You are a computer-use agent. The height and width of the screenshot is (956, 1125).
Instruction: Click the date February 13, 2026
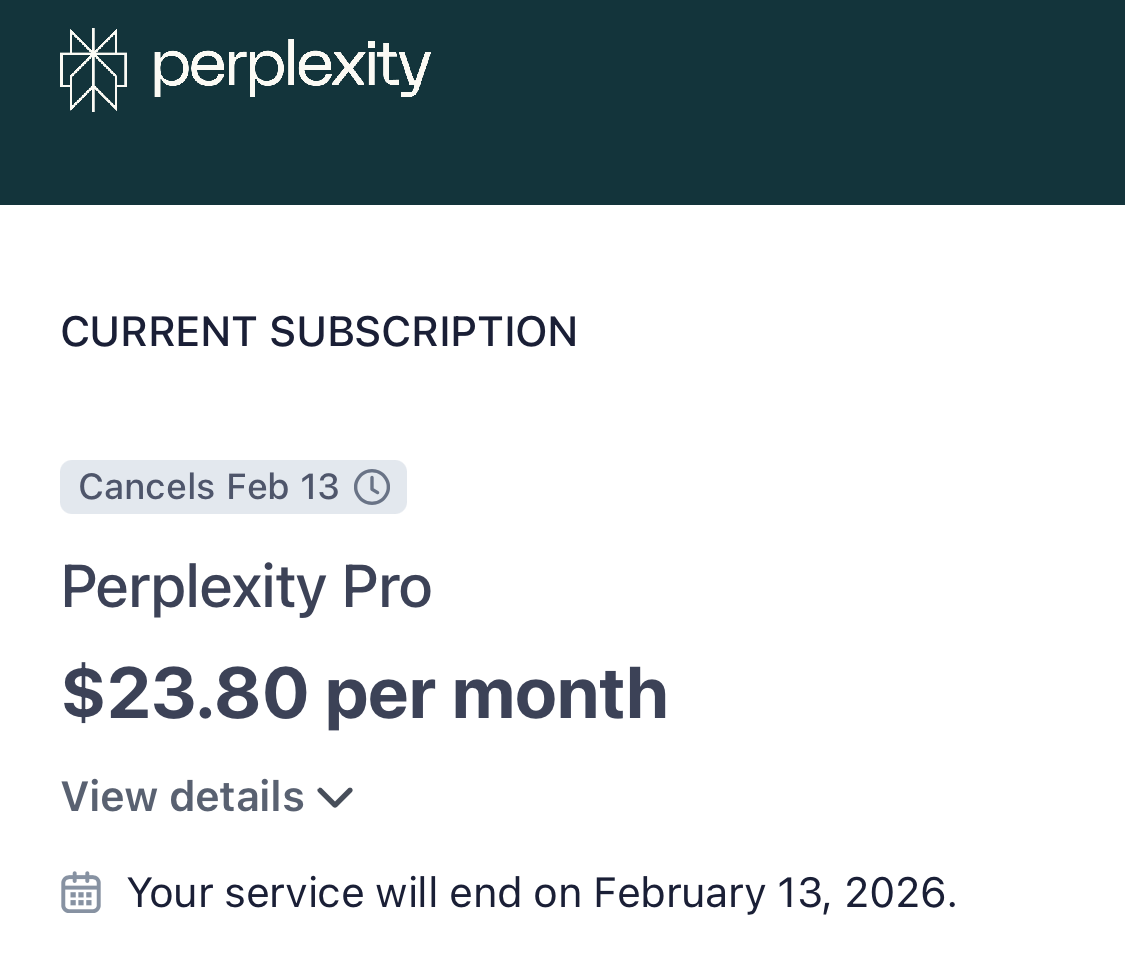coord(768,892)
